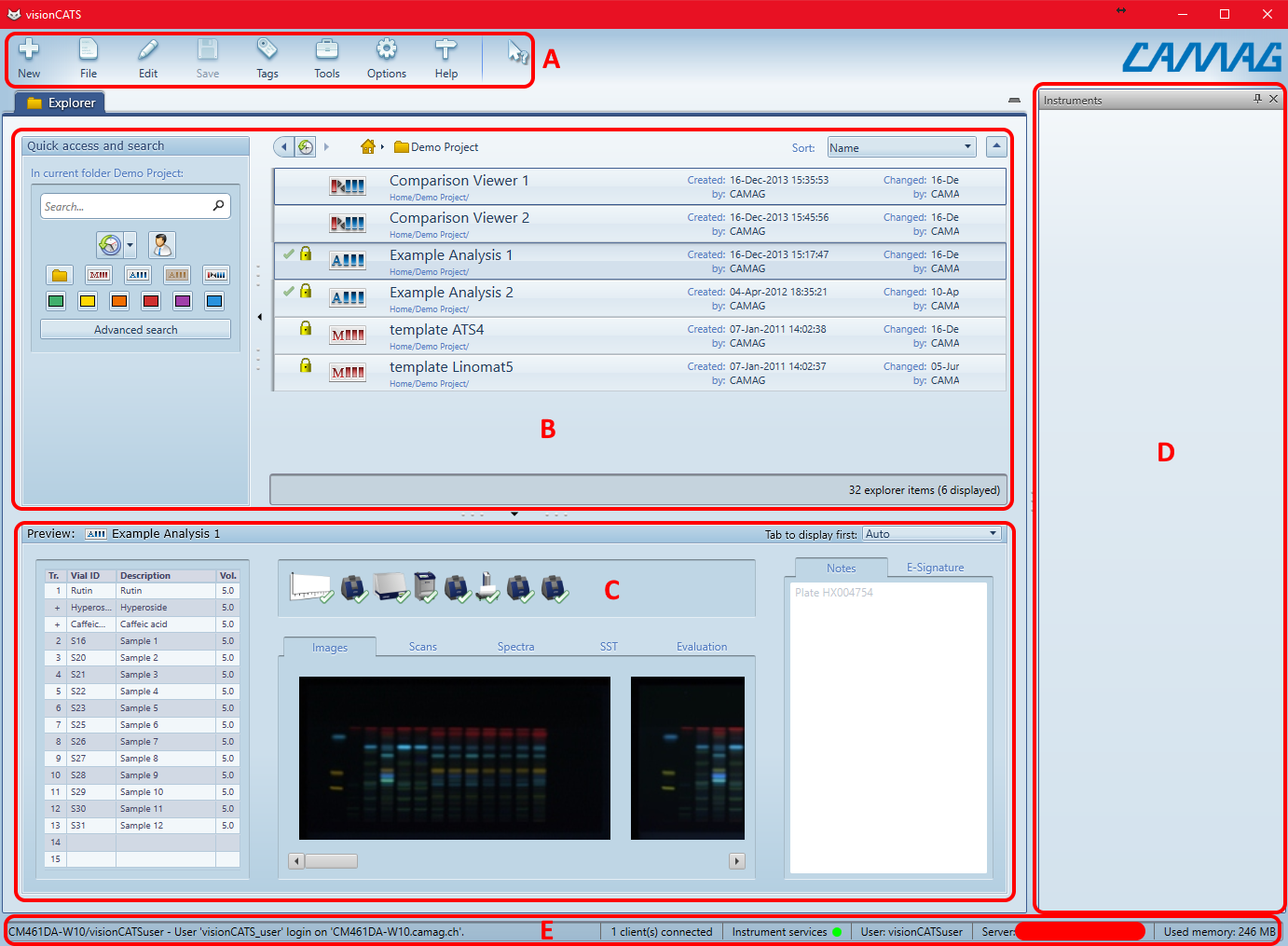Click the explorer forward arrow

[326, 147]
